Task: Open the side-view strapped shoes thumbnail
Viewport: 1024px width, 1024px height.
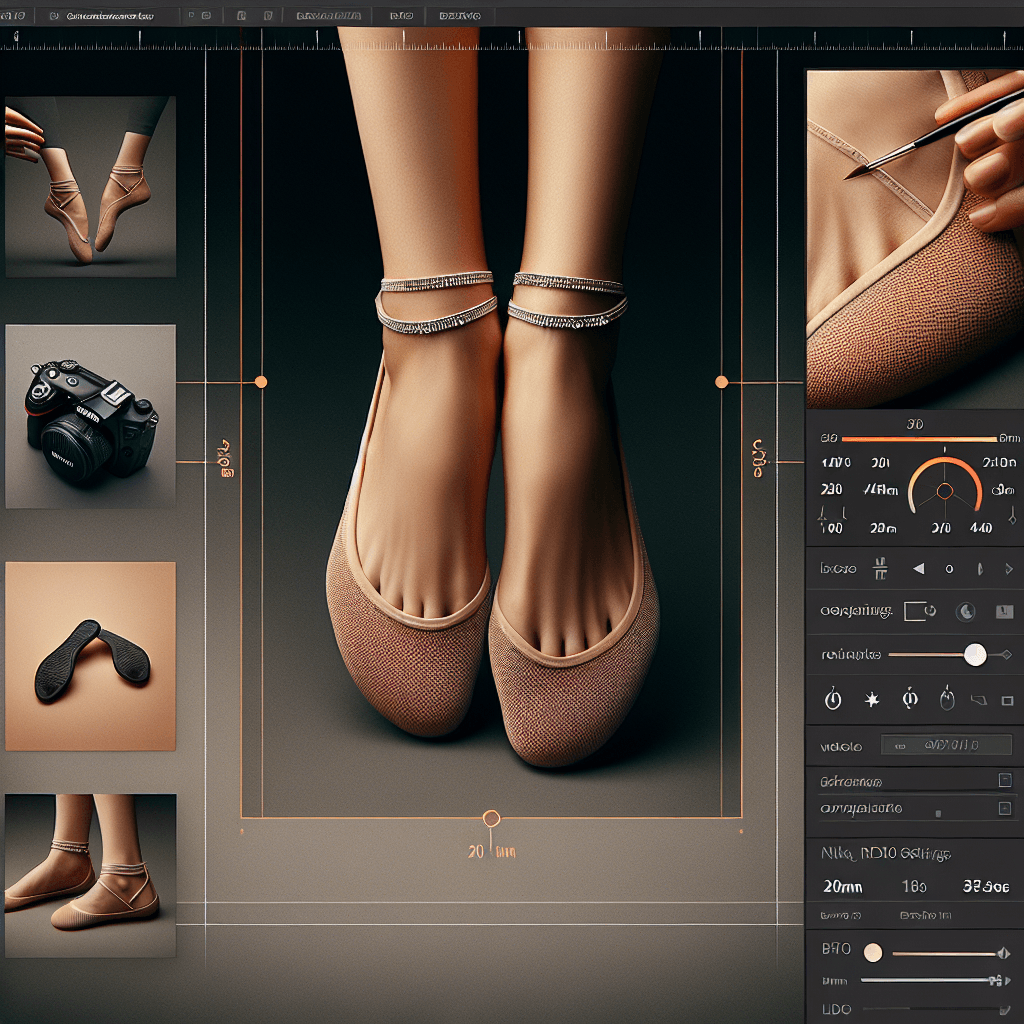Action: point(91,876)
